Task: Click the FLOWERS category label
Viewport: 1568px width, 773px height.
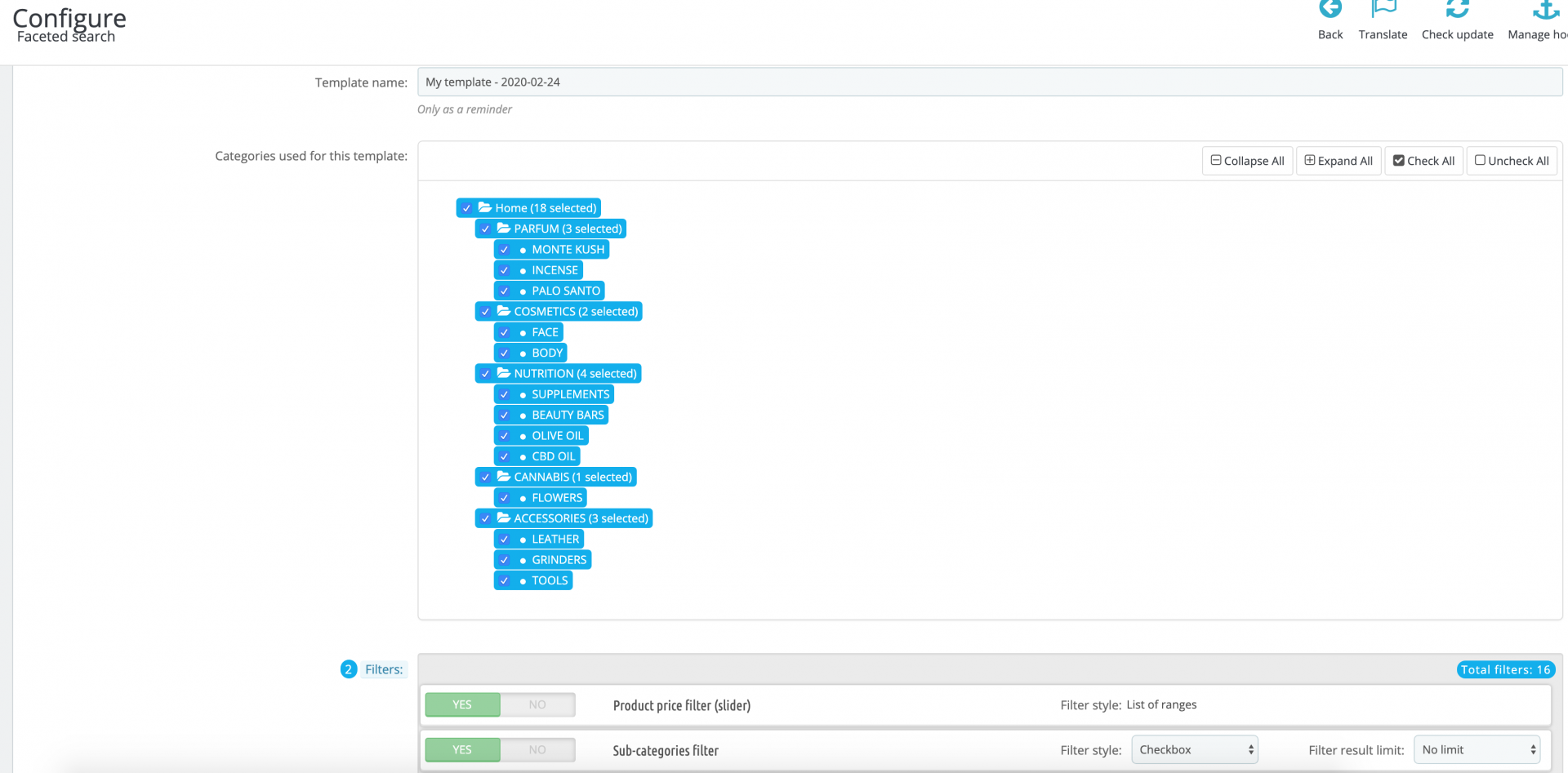Action: (x=558, y=498)
